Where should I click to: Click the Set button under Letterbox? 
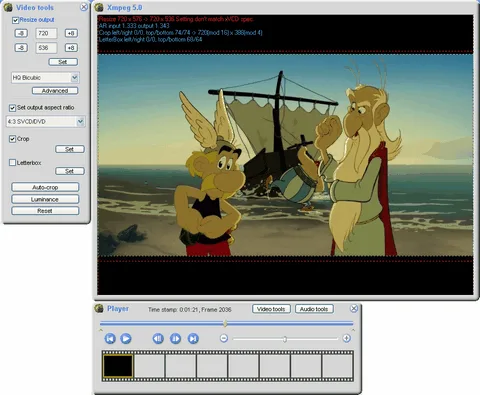tap(70, 171)
